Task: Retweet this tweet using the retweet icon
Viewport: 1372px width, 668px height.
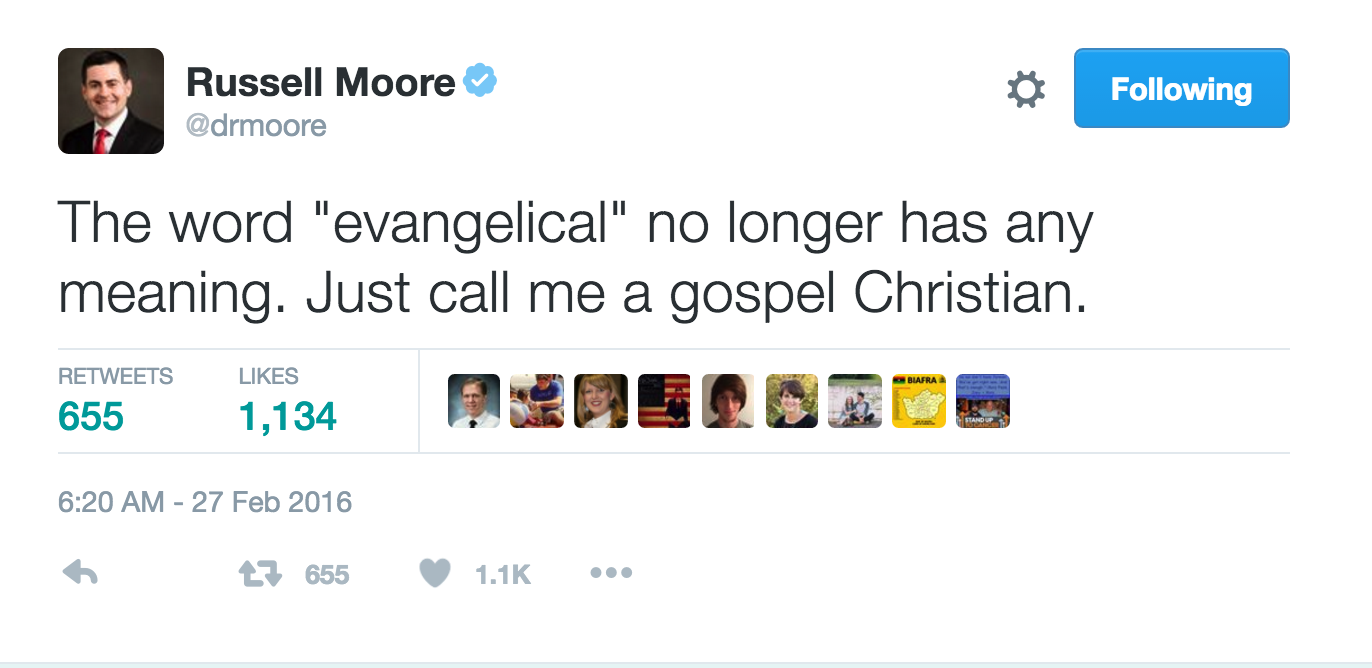Action: point(262,573)
